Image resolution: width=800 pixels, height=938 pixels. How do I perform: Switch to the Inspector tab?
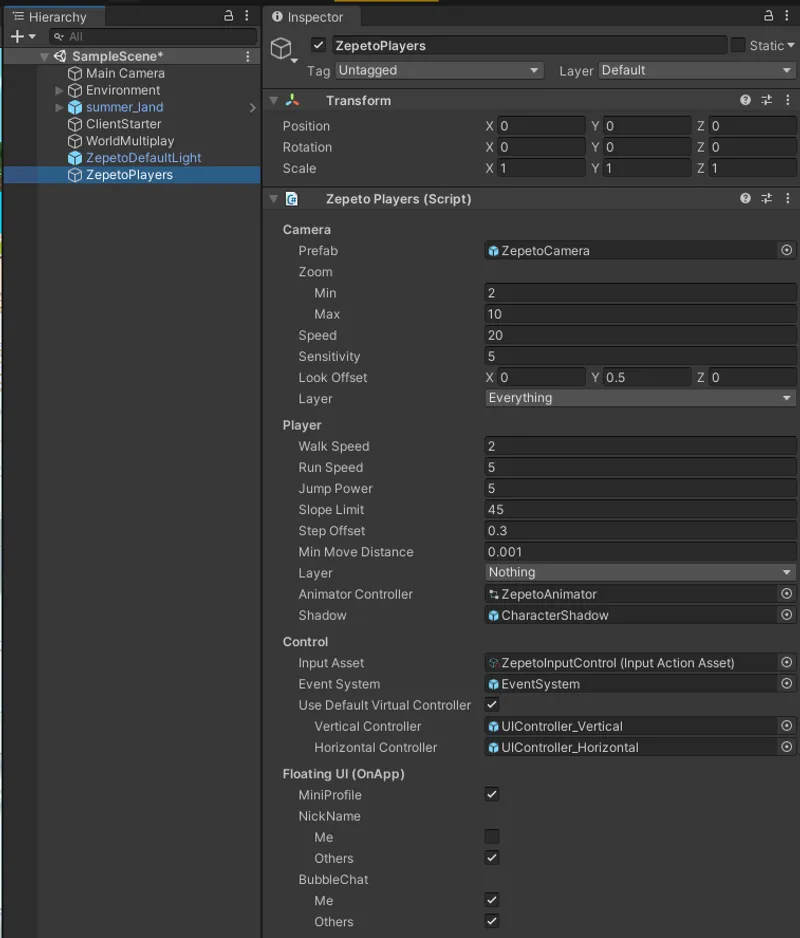click(x=310, y=16)
